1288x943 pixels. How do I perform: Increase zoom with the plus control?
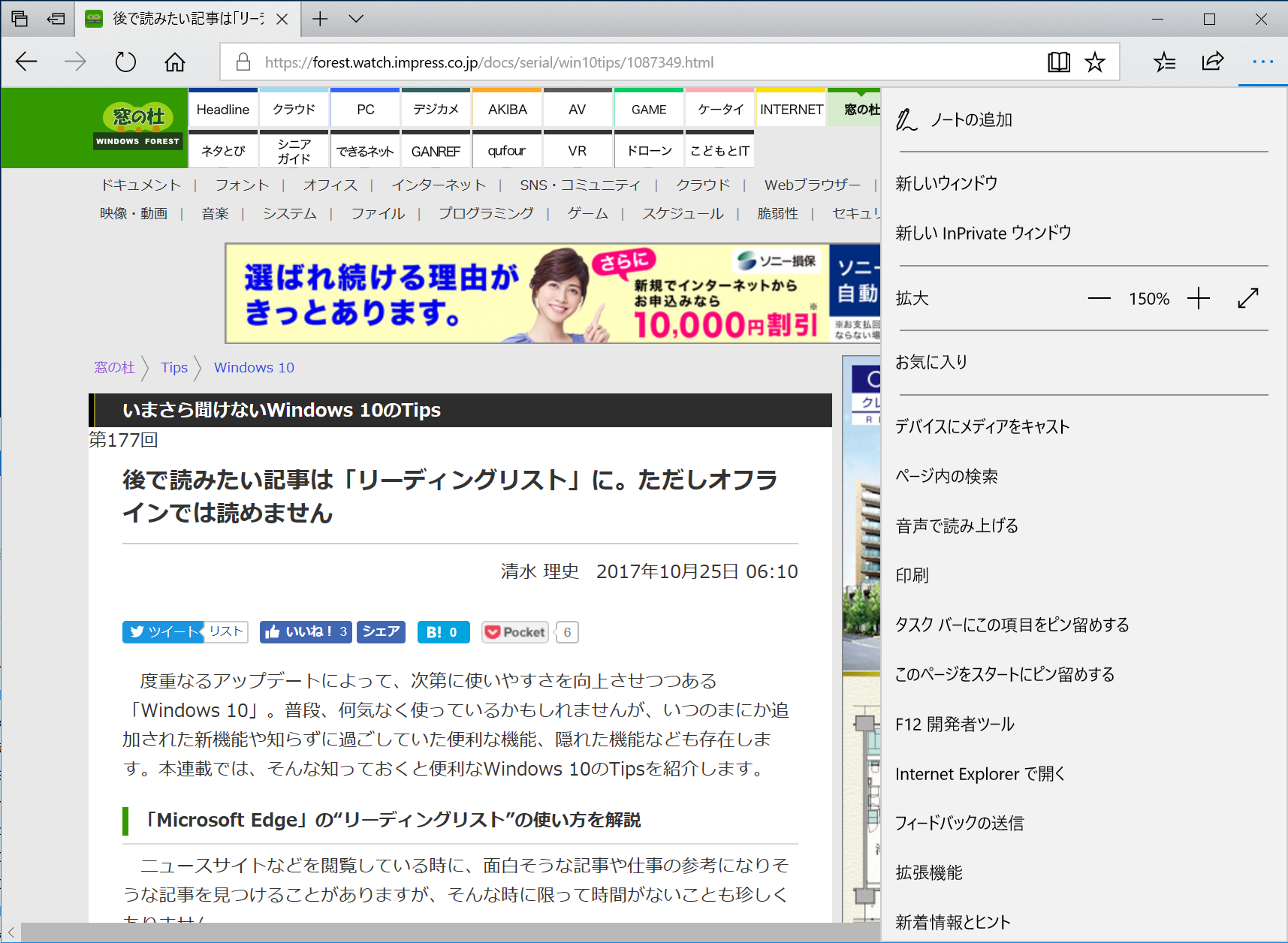tap(1198, 298)
